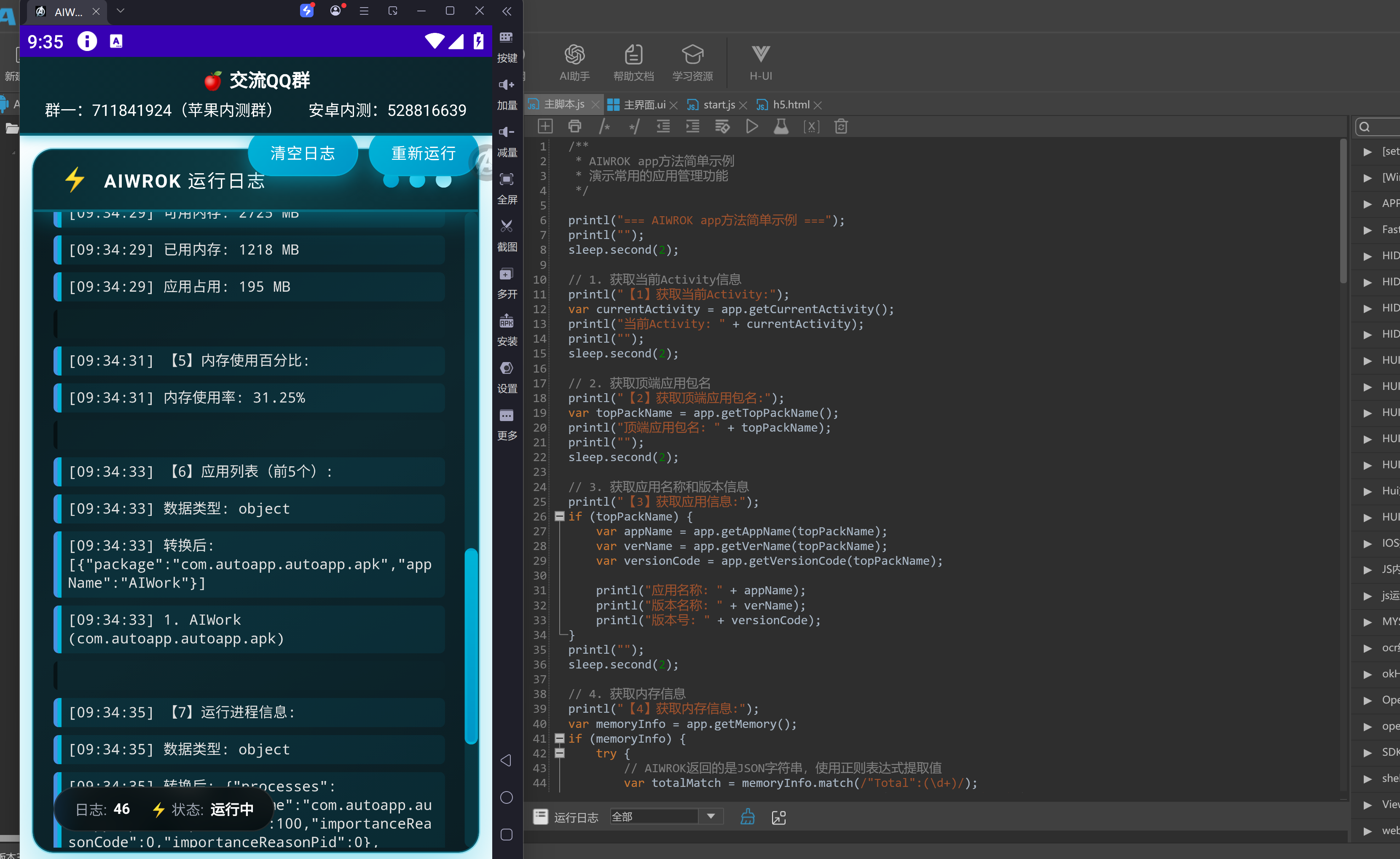Click the format/clear lines eraser icon
This screenshot has width=1400, height=859.
[x=722, y=126]
